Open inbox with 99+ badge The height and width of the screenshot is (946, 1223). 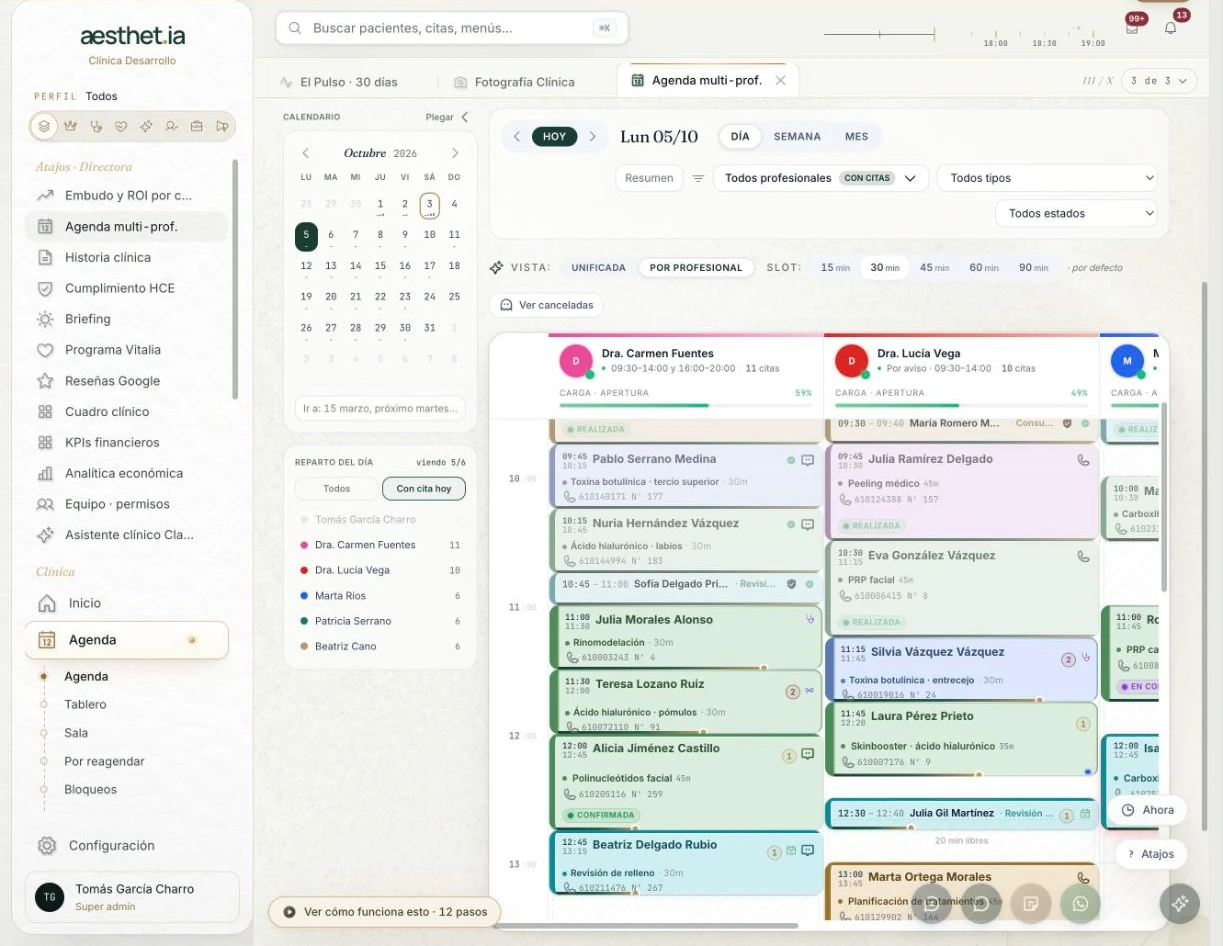coord(1132,28)
